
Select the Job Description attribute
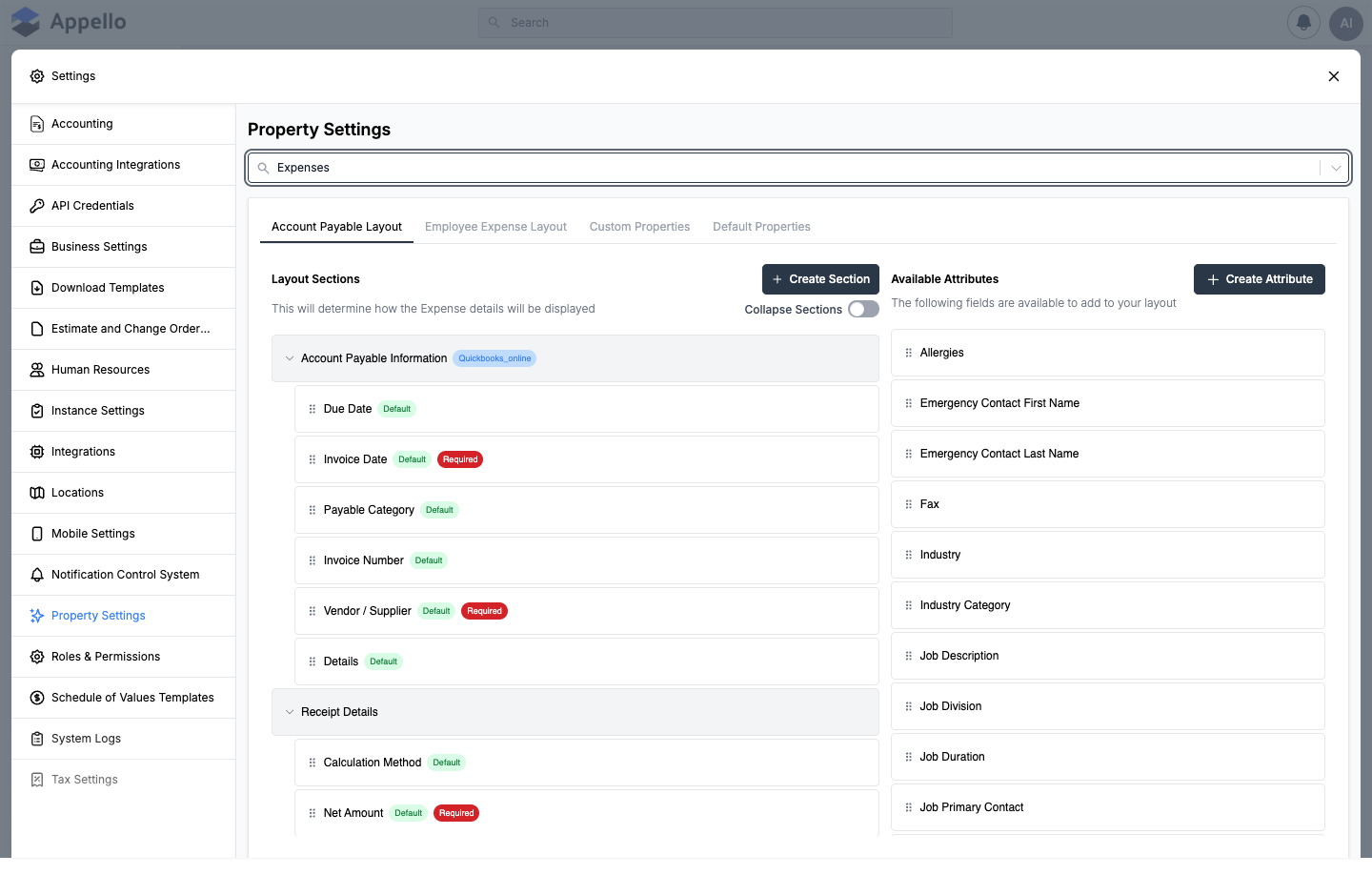[1108, 656]
